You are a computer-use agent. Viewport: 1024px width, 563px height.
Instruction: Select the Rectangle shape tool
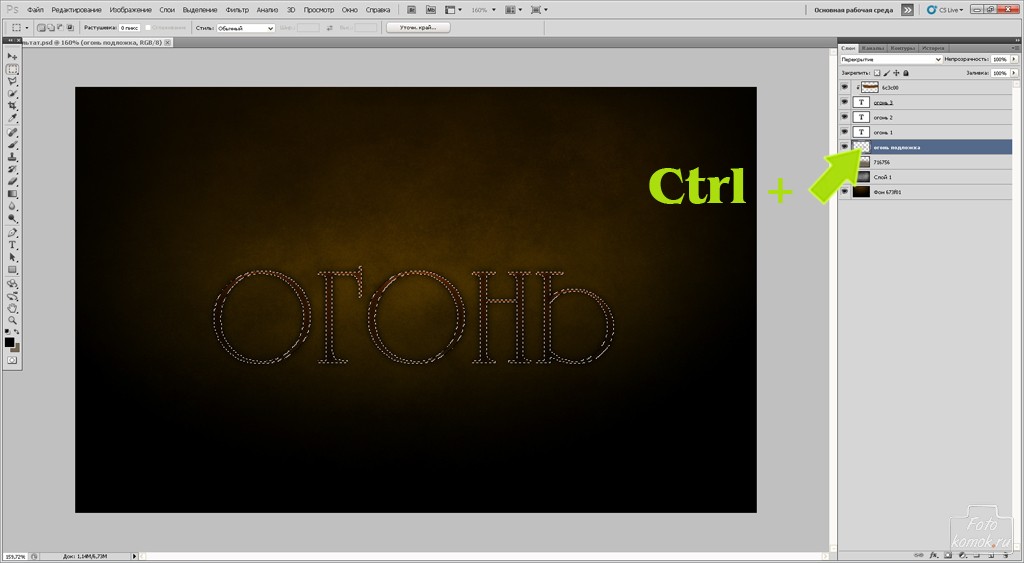(12, 270)
